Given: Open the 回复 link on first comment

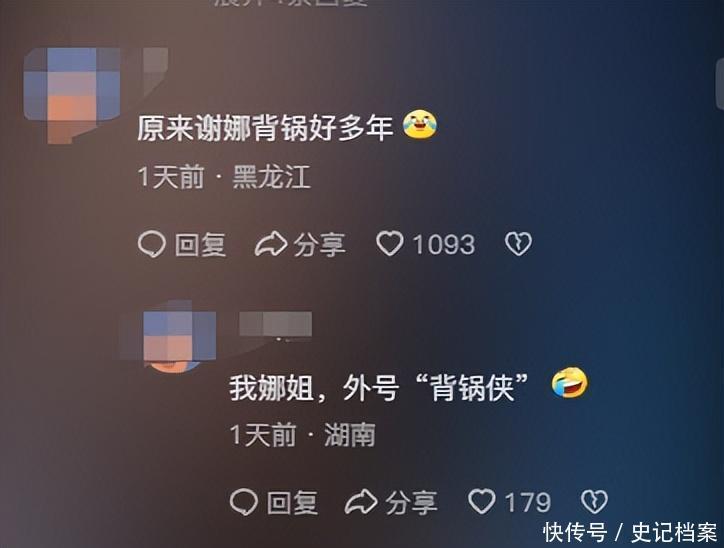Looking at the screenshot, I should tap(200, 244).
